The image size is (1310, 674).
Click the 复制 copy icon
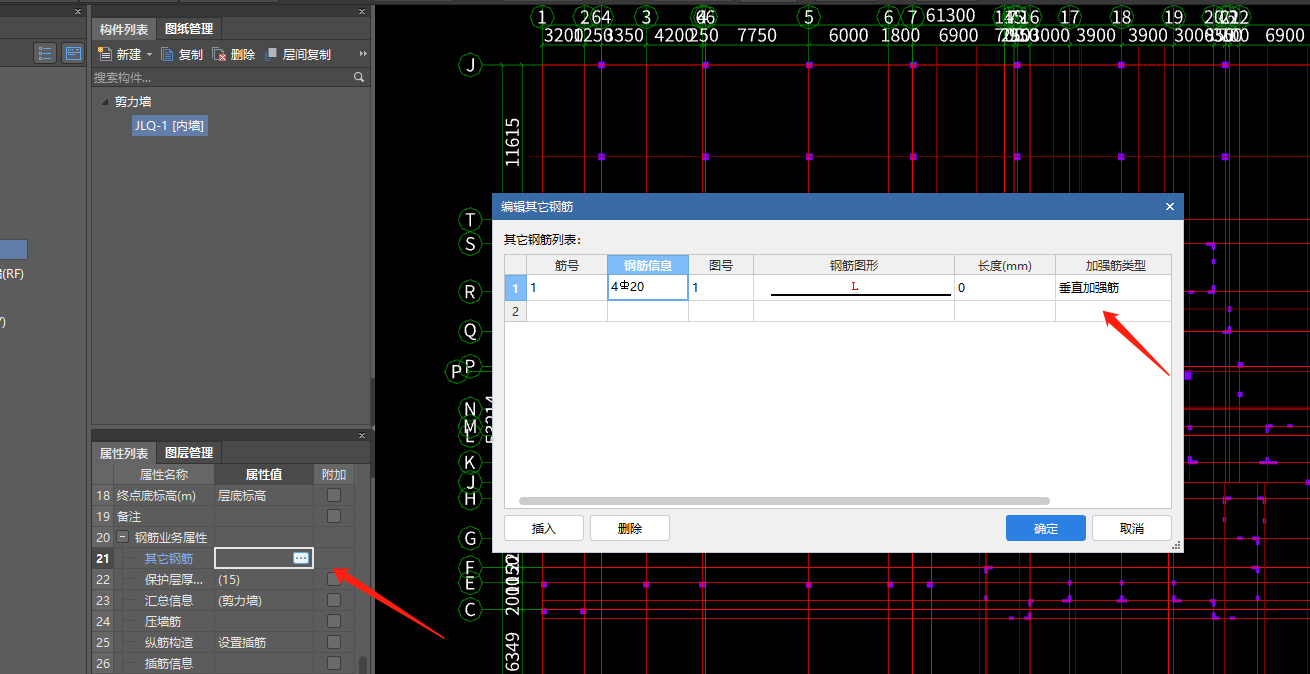click(167, 55)
